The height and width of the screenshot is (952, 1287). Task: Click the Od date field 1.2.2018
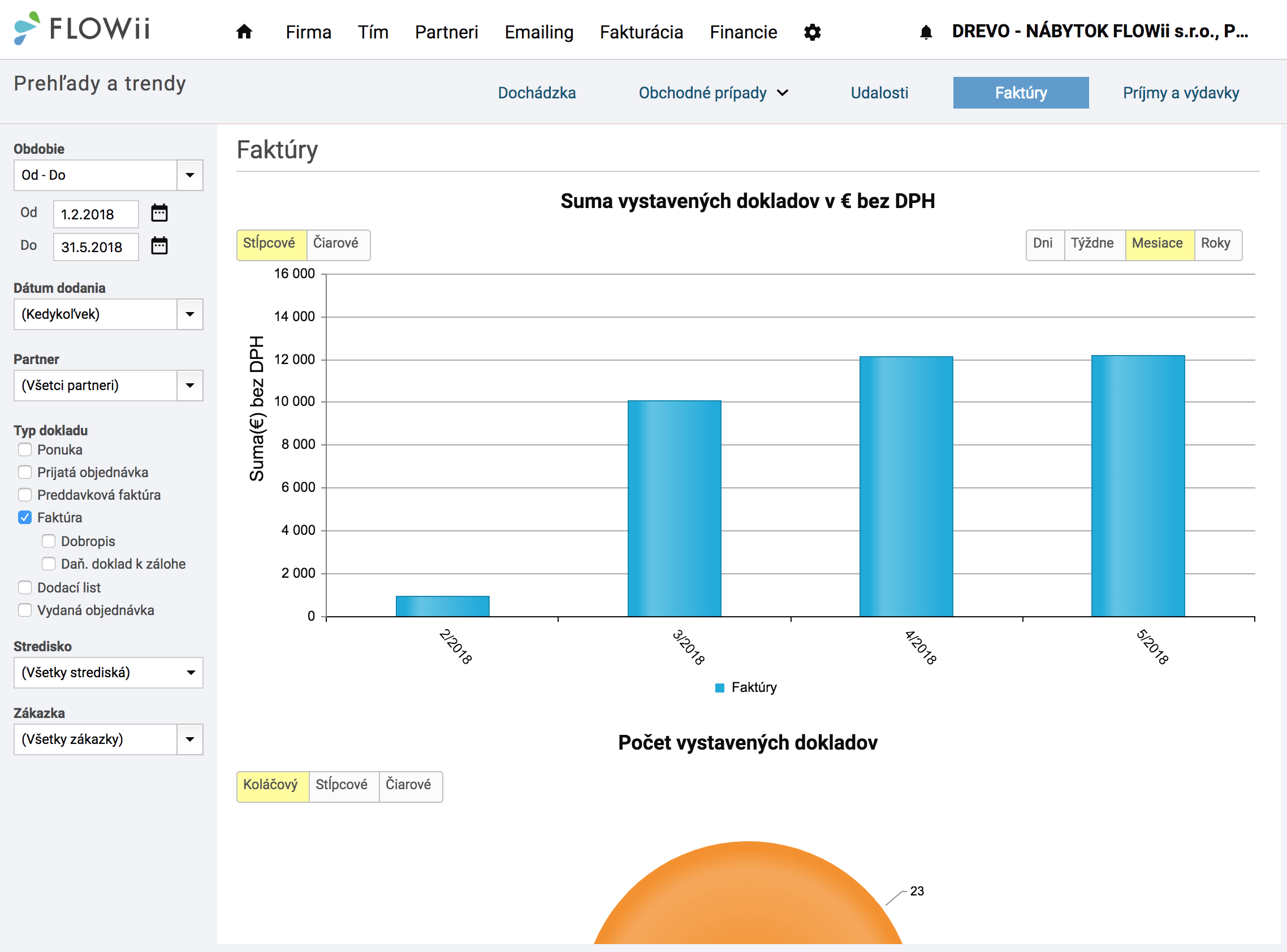click(96, 214)
